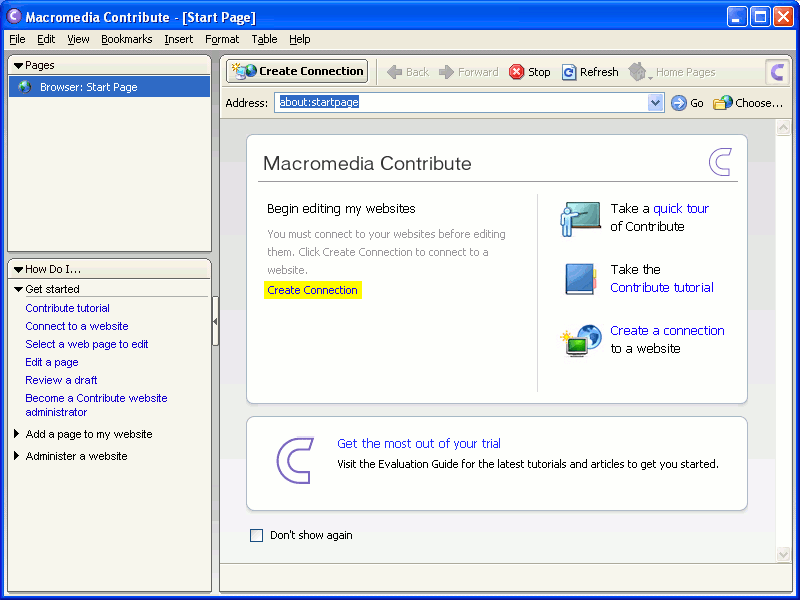The width and height of the screenshot is (800, 600).
Task: Open the Format menu
Action: [222, 39]
